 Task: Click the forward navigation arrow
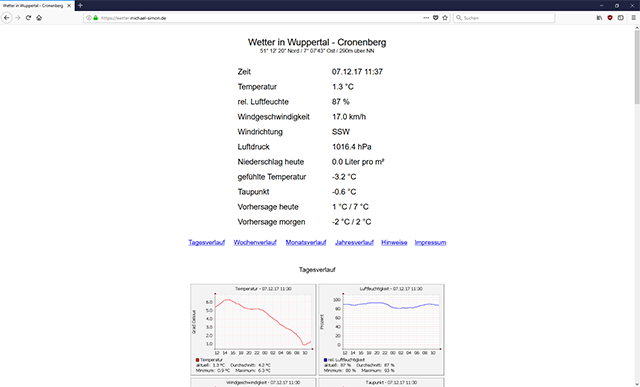coord(18,18)
